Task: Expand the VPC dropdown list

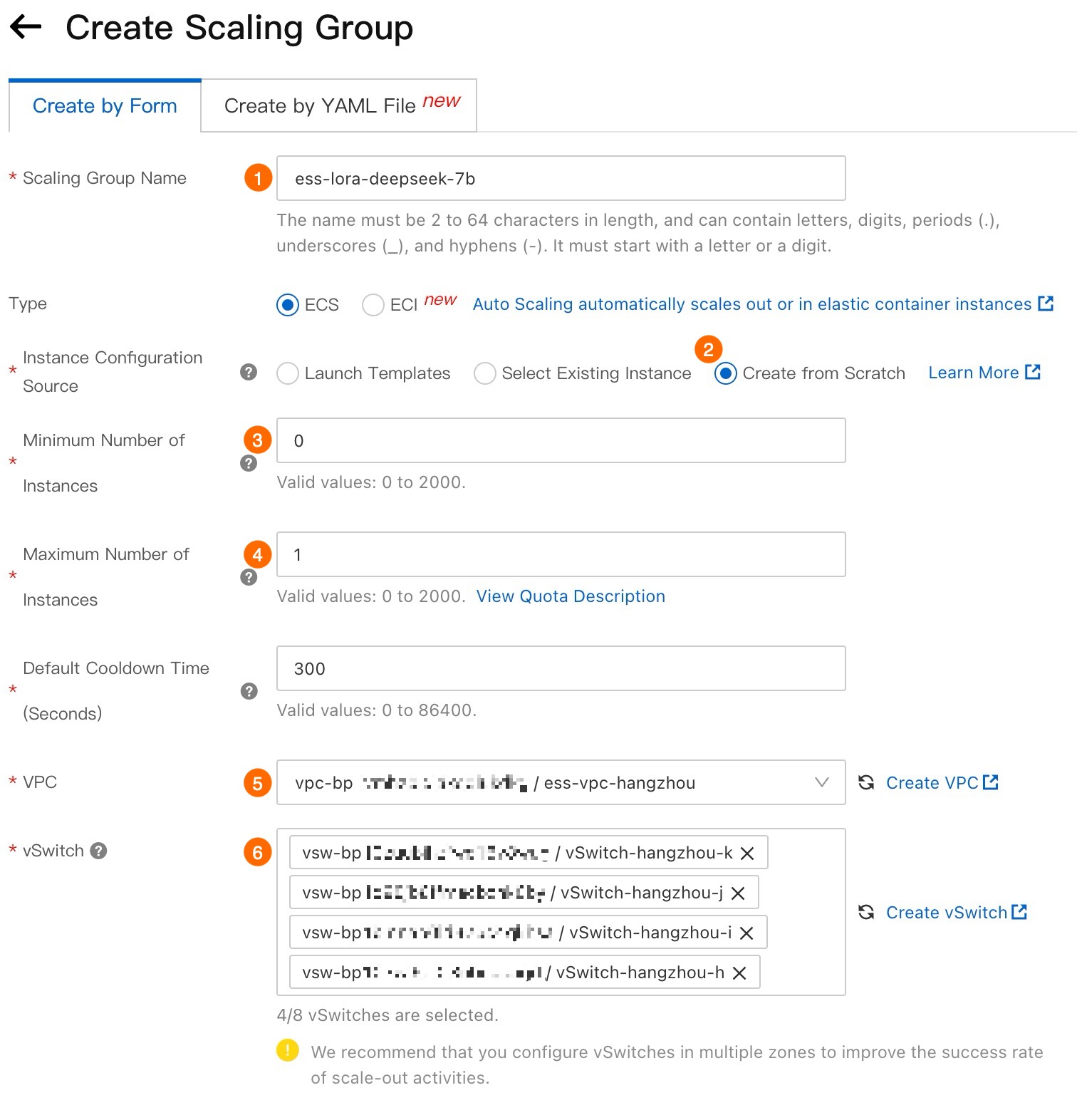Action: (x=821, y=782)
